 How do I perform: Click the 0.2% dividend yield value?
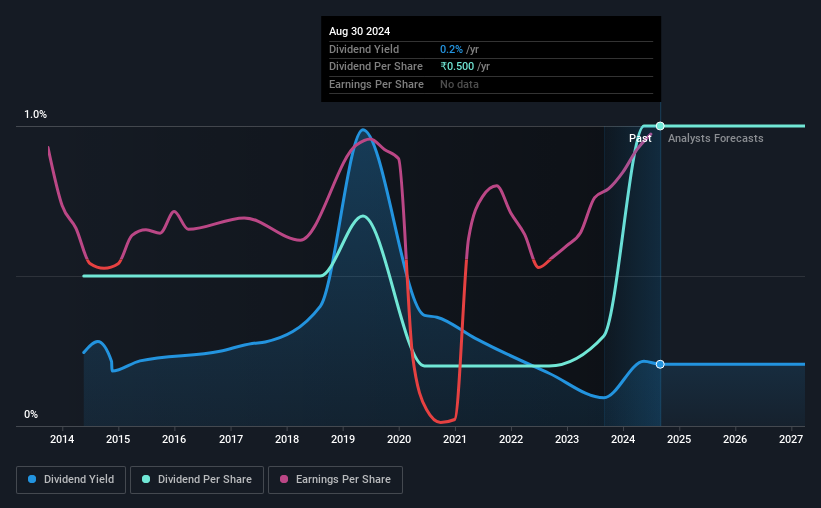(451, 49)
